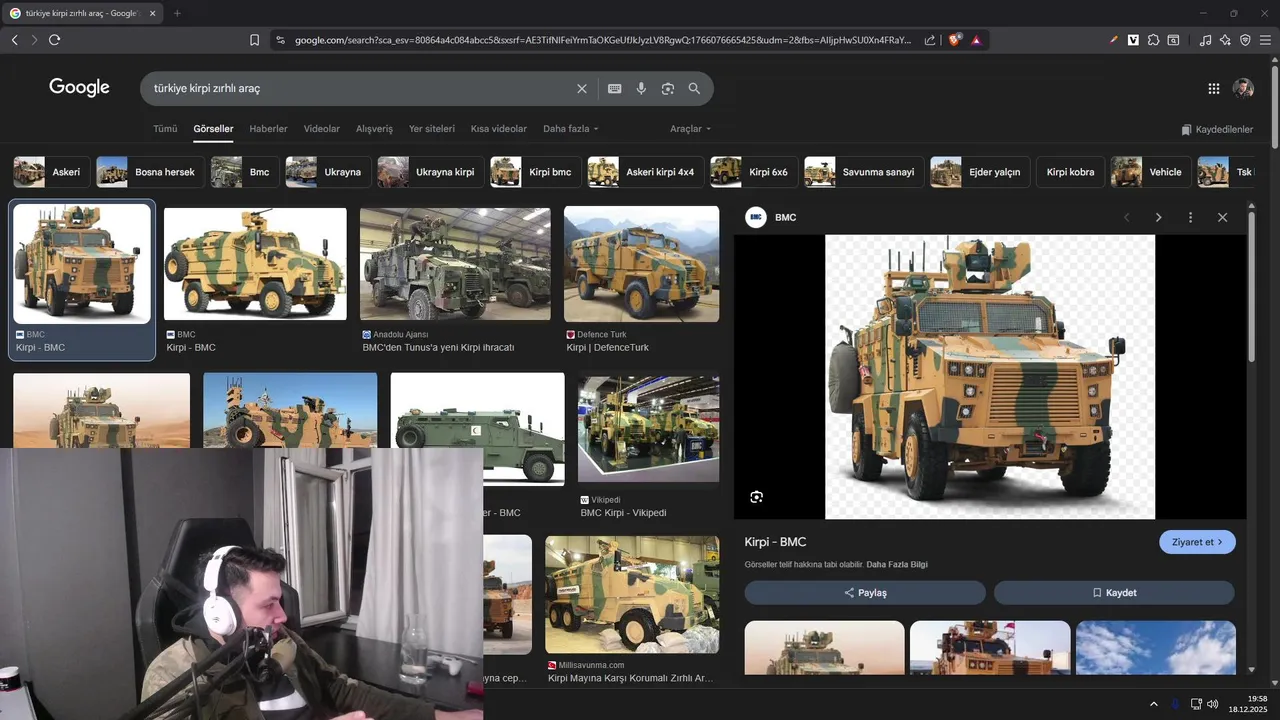Expand the Daha fazla dropdown
The image size is (1280, 720).
571,129
